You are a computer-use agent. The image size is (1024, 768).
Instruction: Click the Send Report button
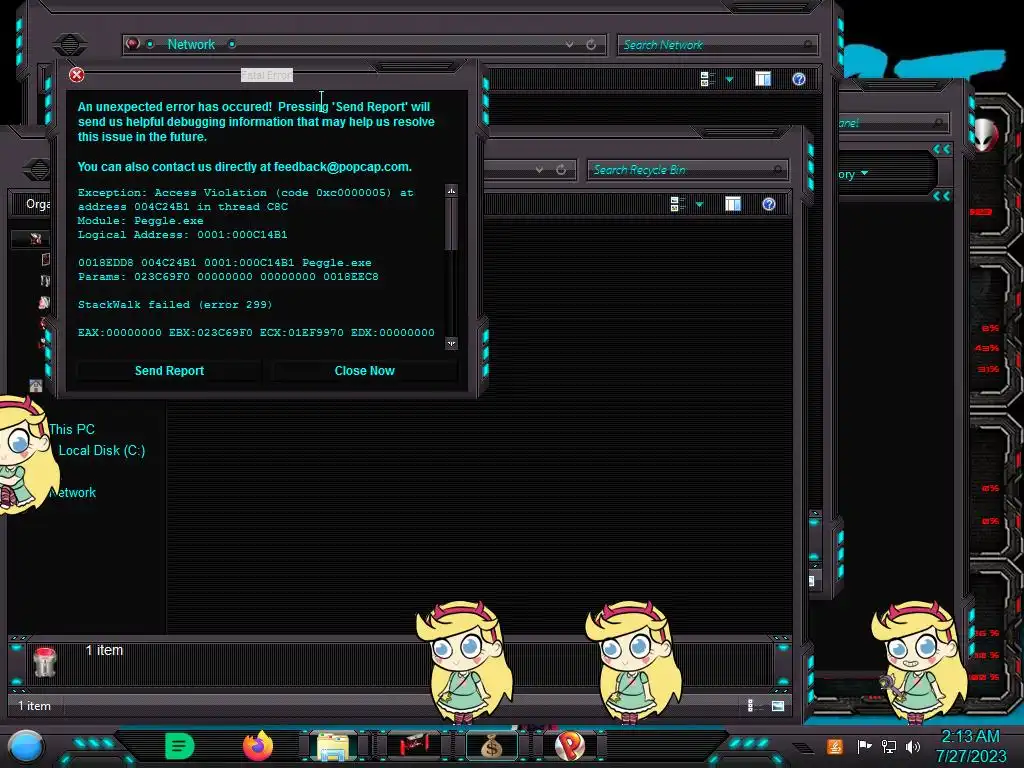point(169,371)
